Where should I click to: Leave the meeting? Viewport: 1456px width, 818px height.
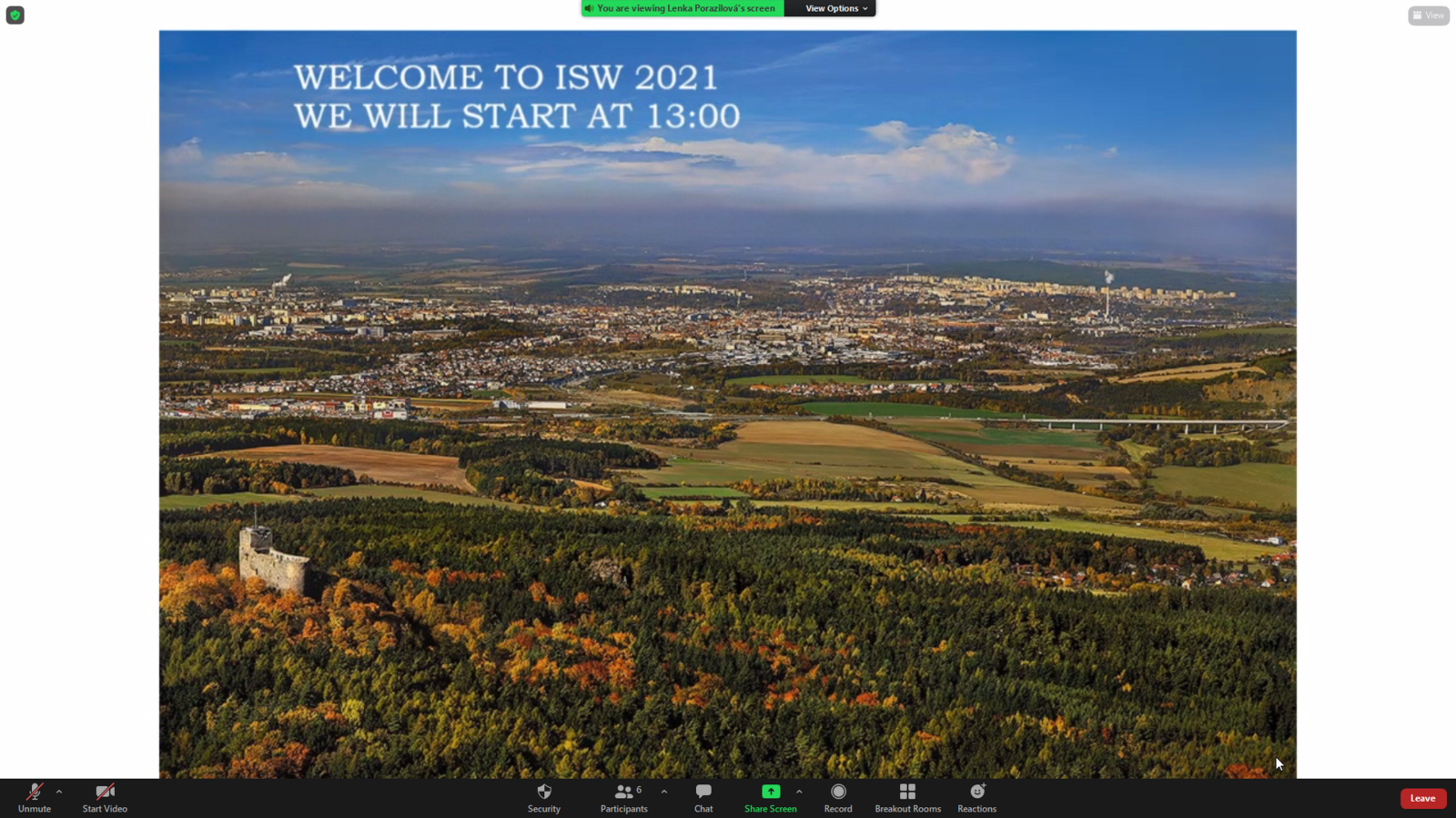pyautogui.click(x=1422, y=798)
